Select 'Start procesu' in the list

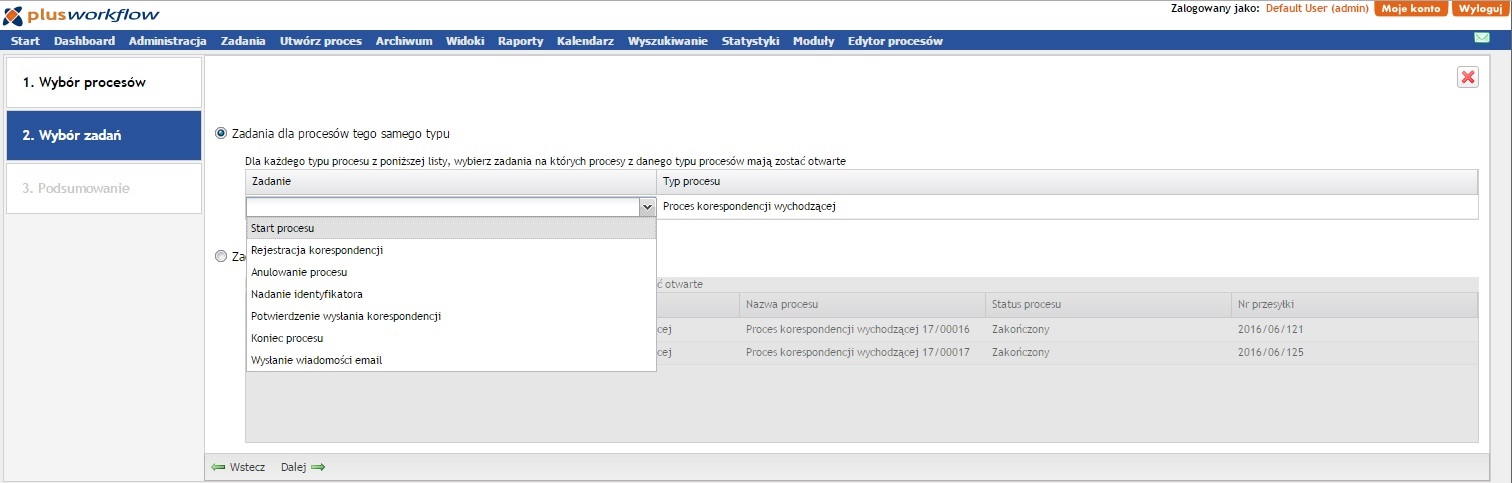[x=282, y=228]
